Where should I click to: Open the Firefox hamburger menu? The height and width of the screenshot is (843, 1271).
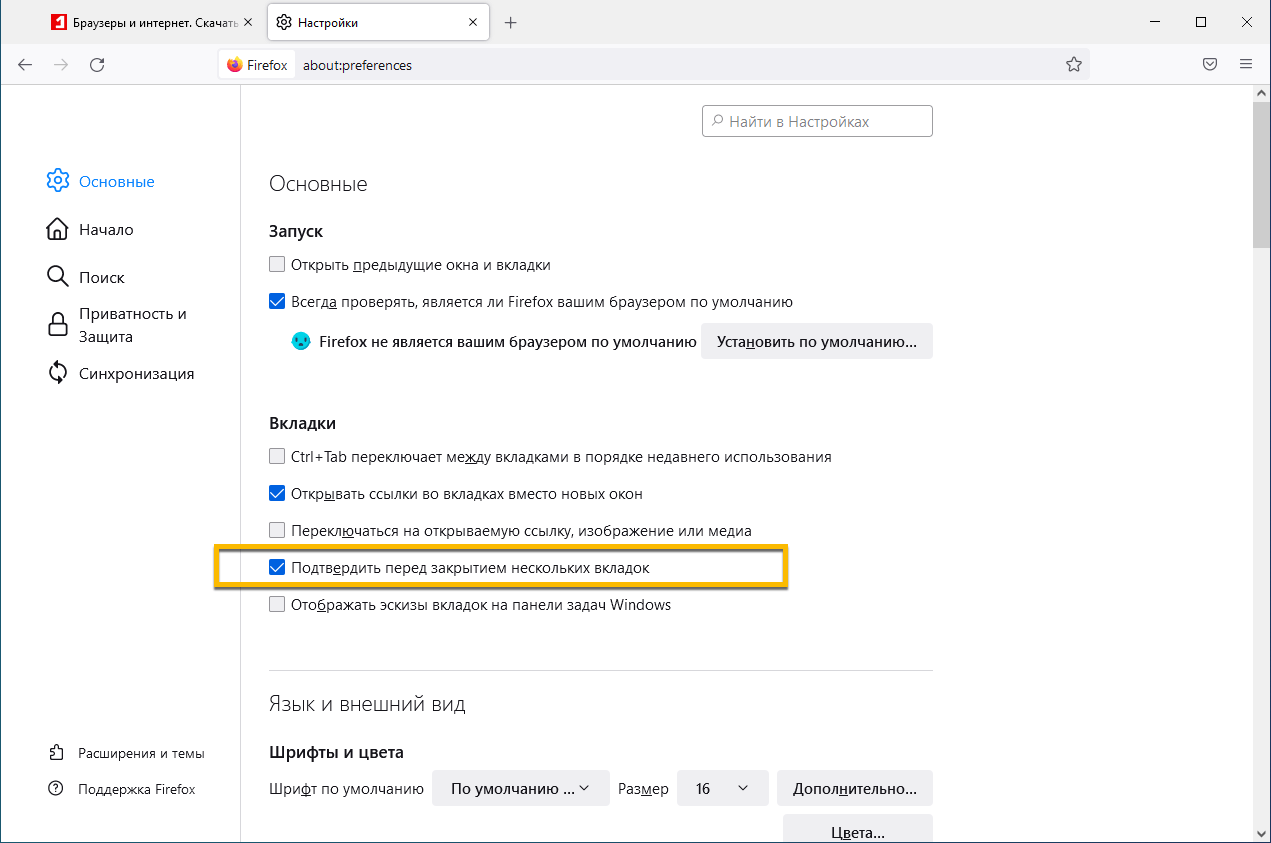pos(1246,65)
